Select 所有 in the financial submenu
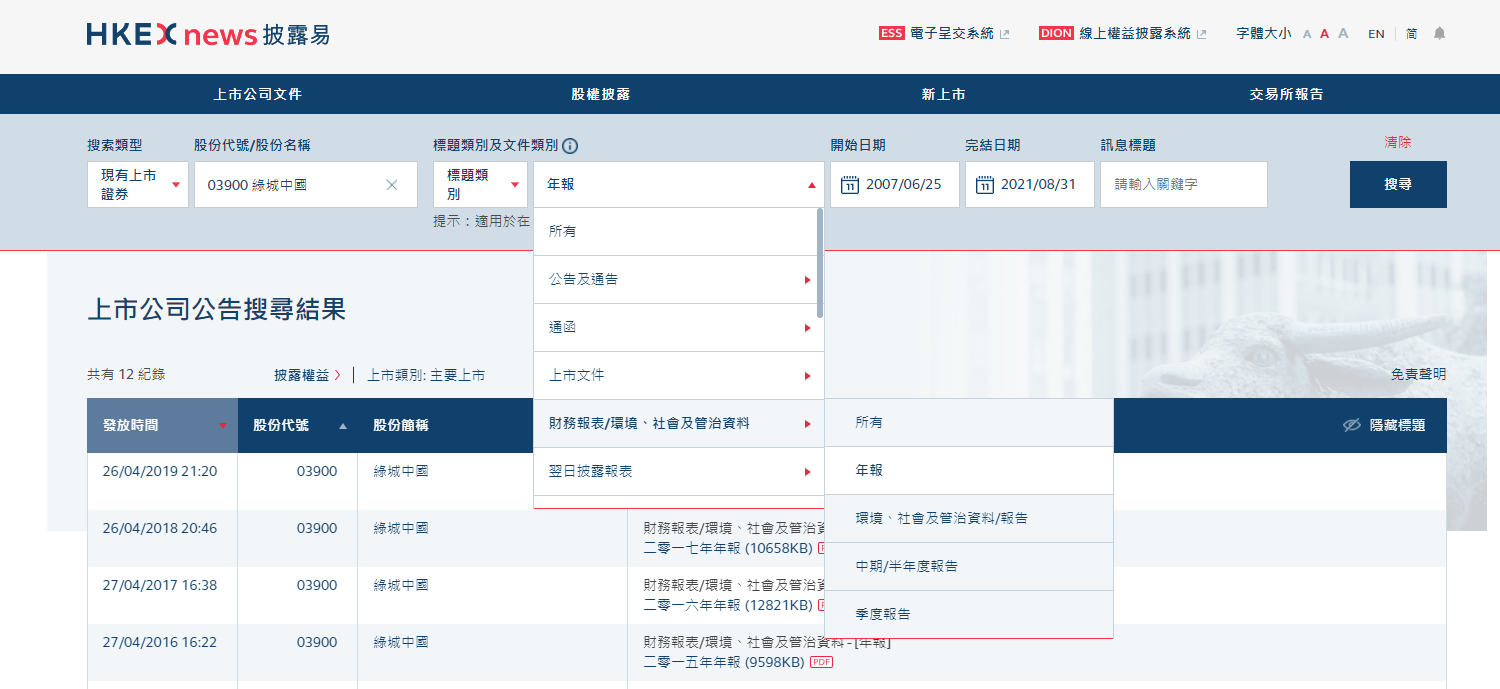 [969, 423]
